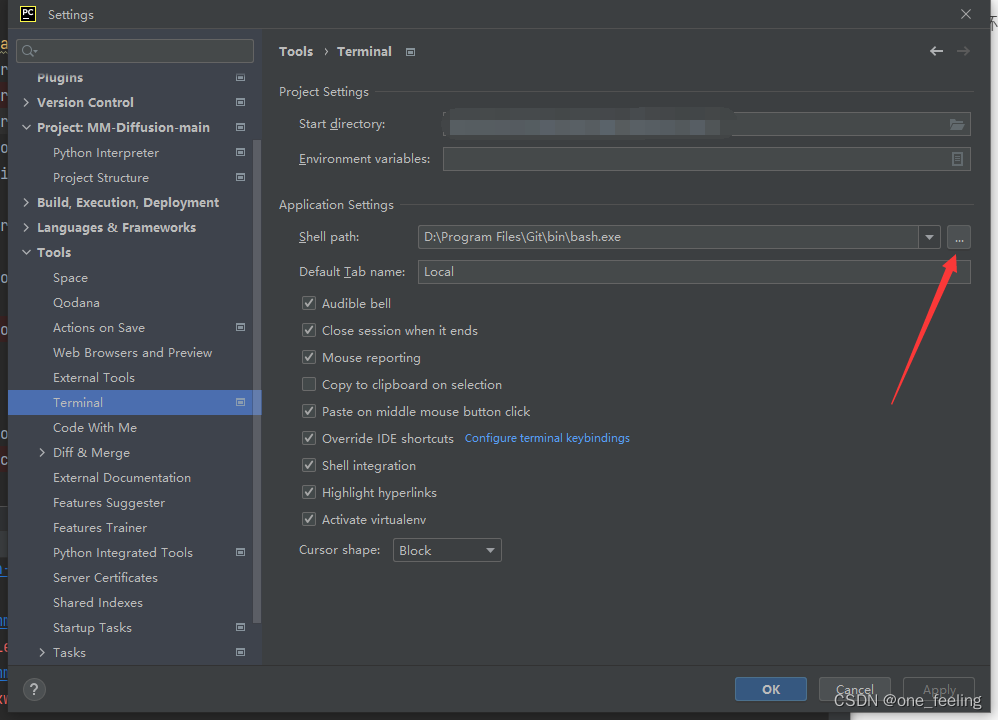This screenshot has height=720, width=998.
Task: Select Code With Me settings
Action: [95, 428]
